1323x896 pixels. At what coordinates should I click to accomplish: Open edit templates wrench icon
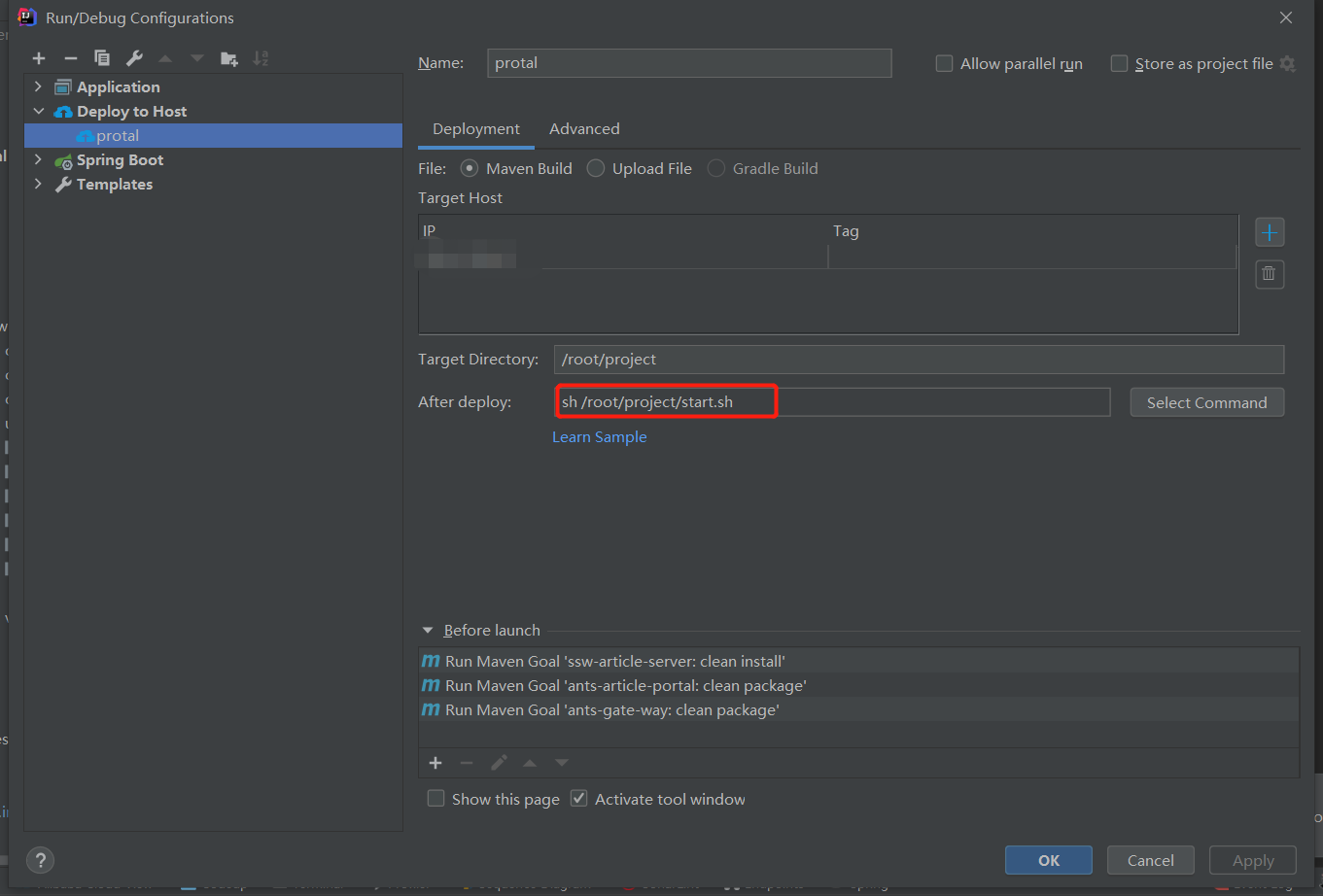click(134, 58)
